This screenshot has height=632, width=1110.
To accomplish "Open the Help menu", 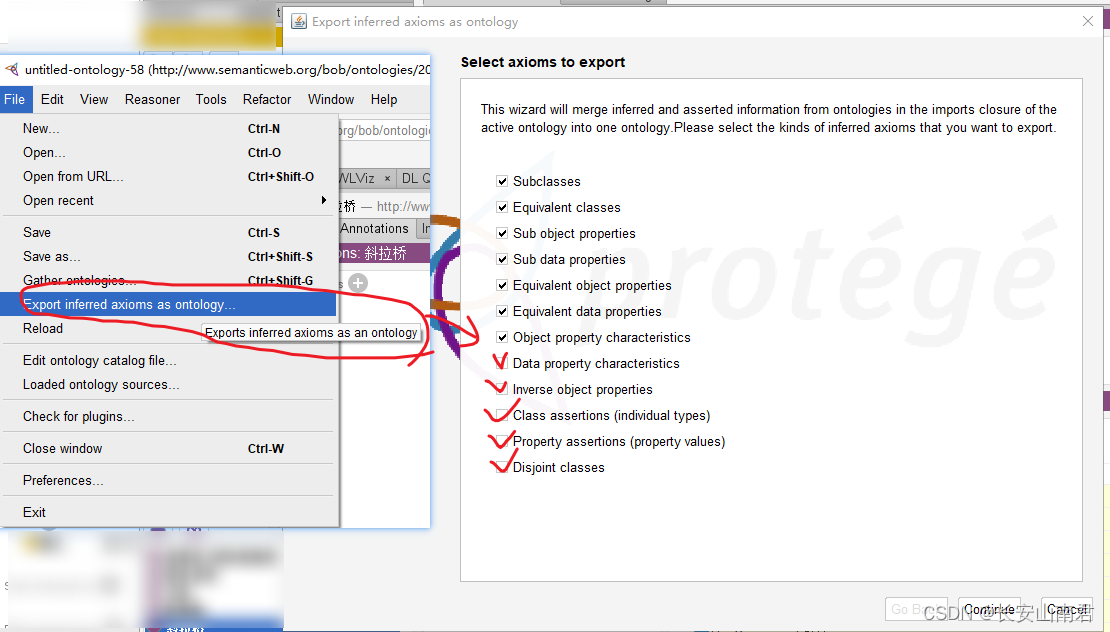I will point(384,100).
